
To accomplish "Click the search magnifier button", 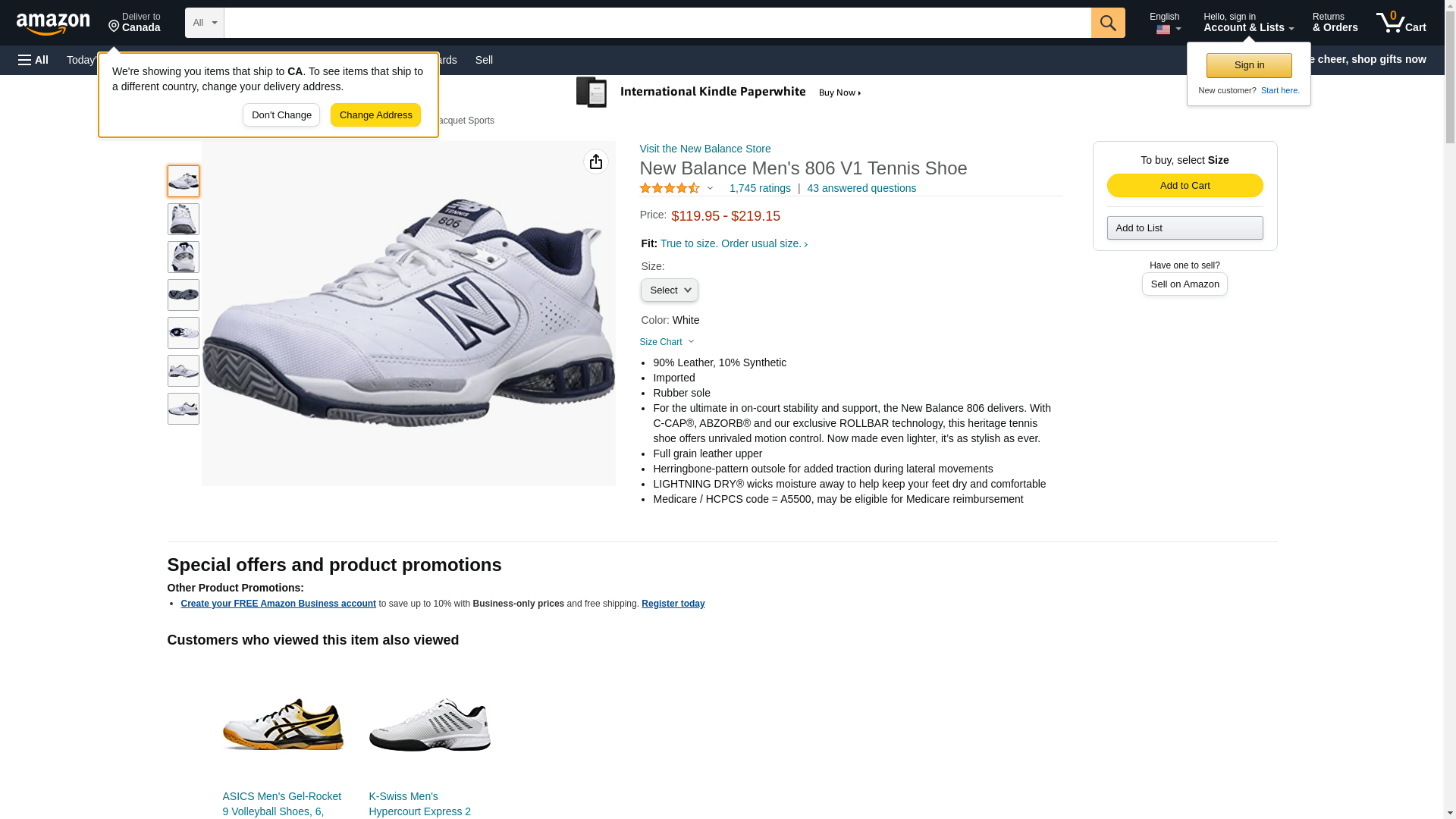I will click(x=1108, y=23).
